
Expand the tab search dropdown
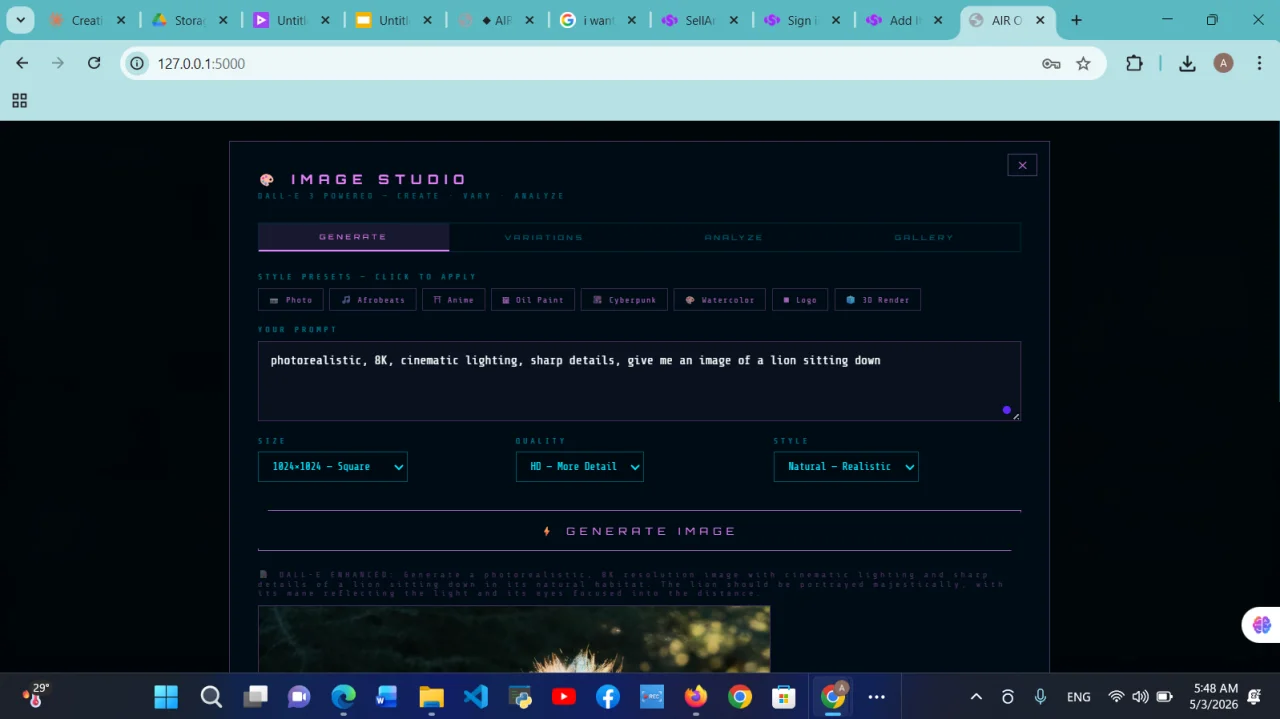coord(19,20)
